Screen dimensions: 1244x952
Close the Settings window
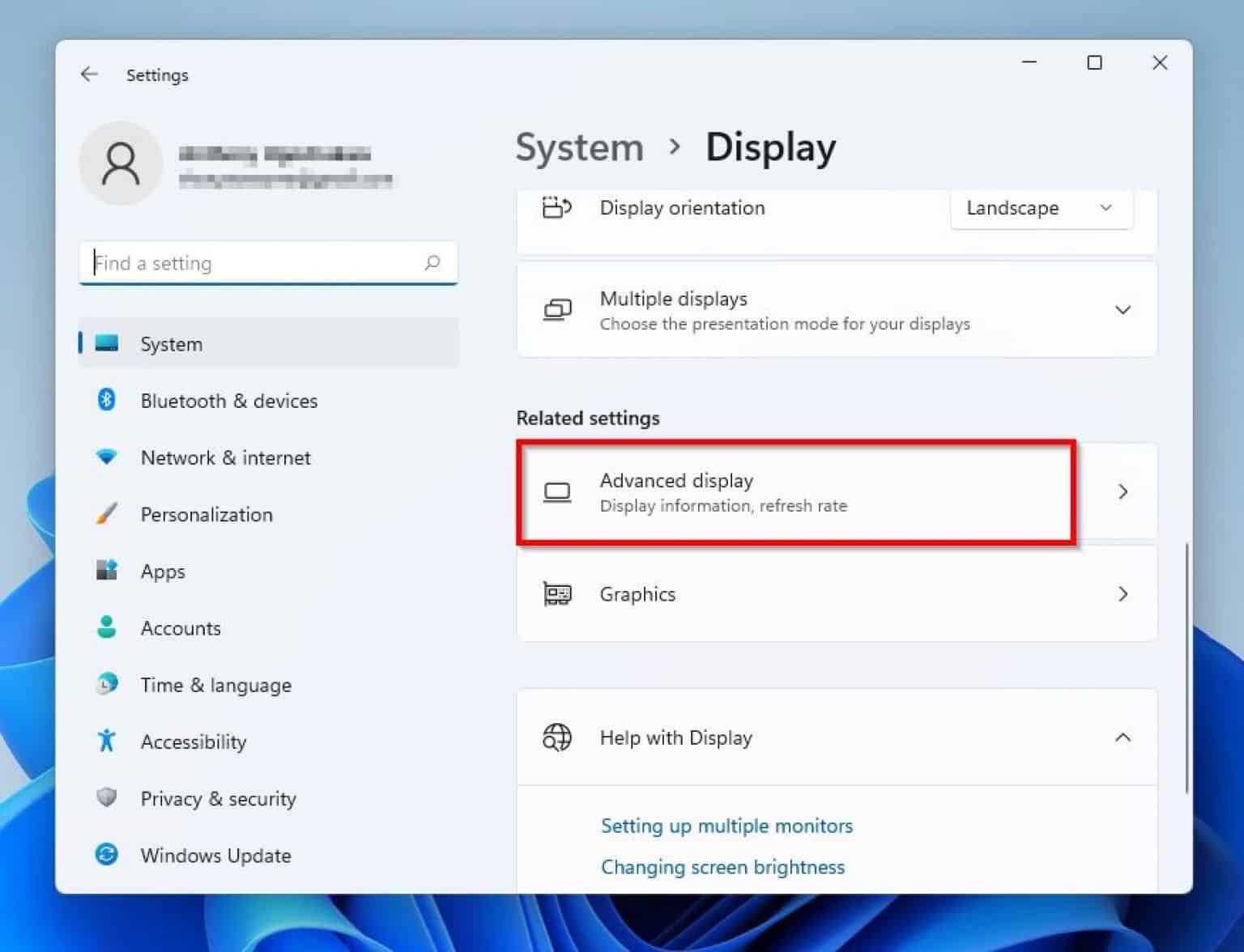[1160, 62]
